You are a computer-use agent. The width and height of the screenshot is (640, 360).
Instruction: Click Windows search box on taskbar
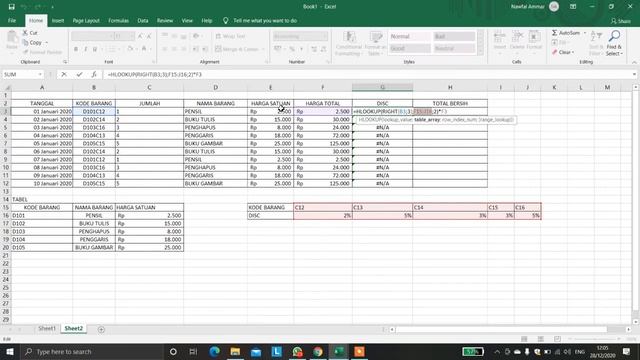[x=93, y=351]
